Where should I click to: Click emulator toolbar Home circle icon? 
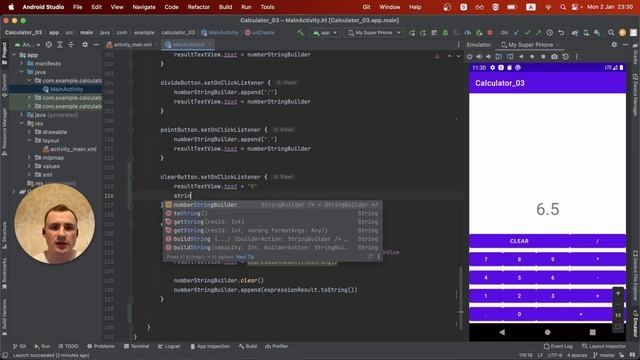[x=532, y=56]
